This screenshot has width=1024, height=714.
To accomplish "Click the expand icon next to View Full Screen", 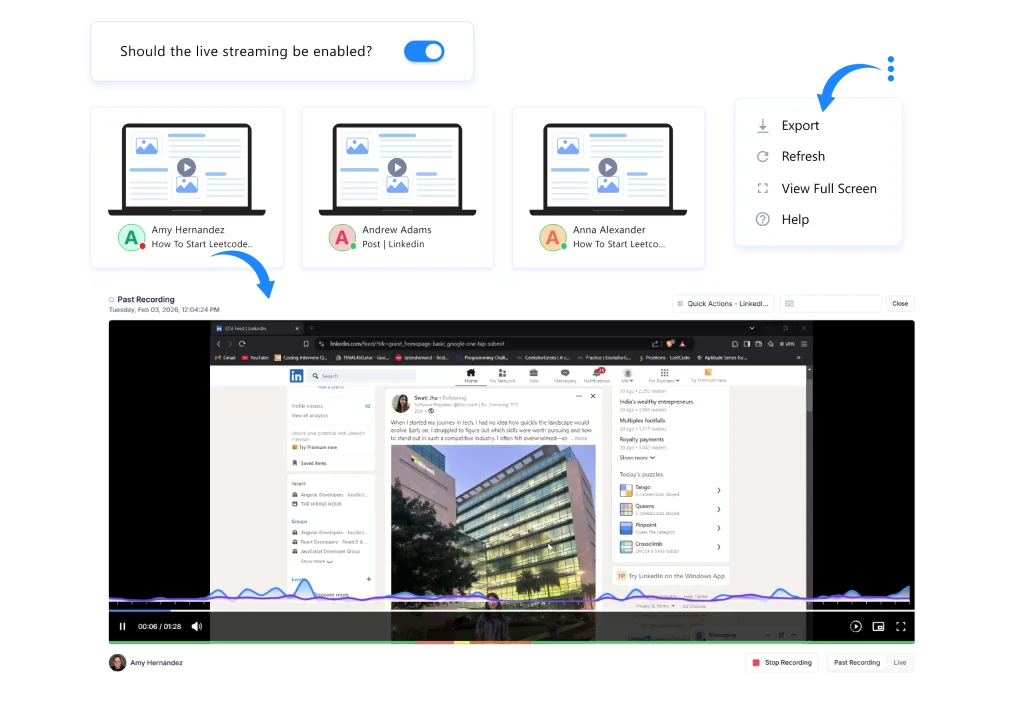I will 761,188.
